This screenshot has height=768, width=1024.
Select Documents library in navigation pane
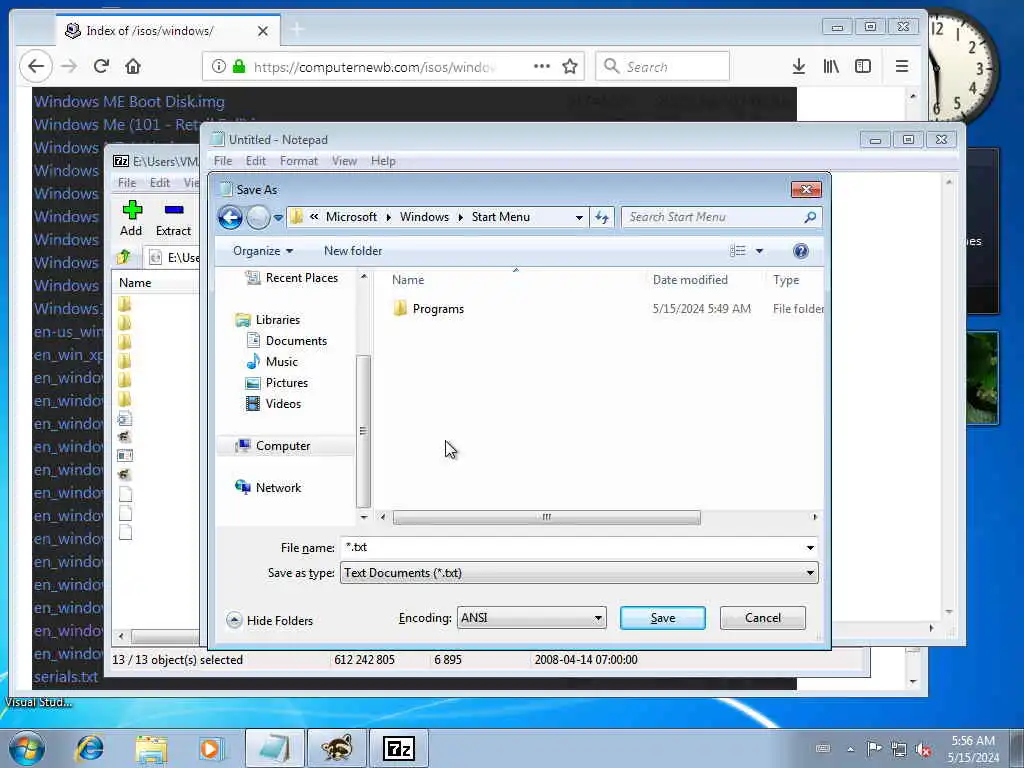[x=287, y=341]
